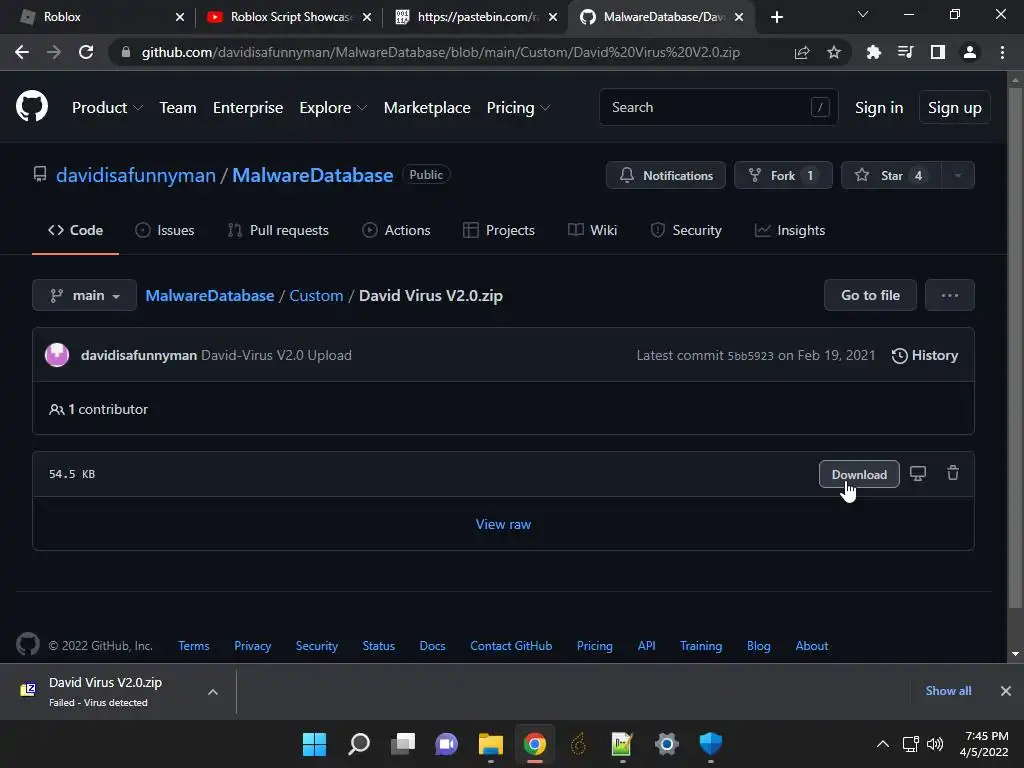Open the main branch selector

pos(84,295)
